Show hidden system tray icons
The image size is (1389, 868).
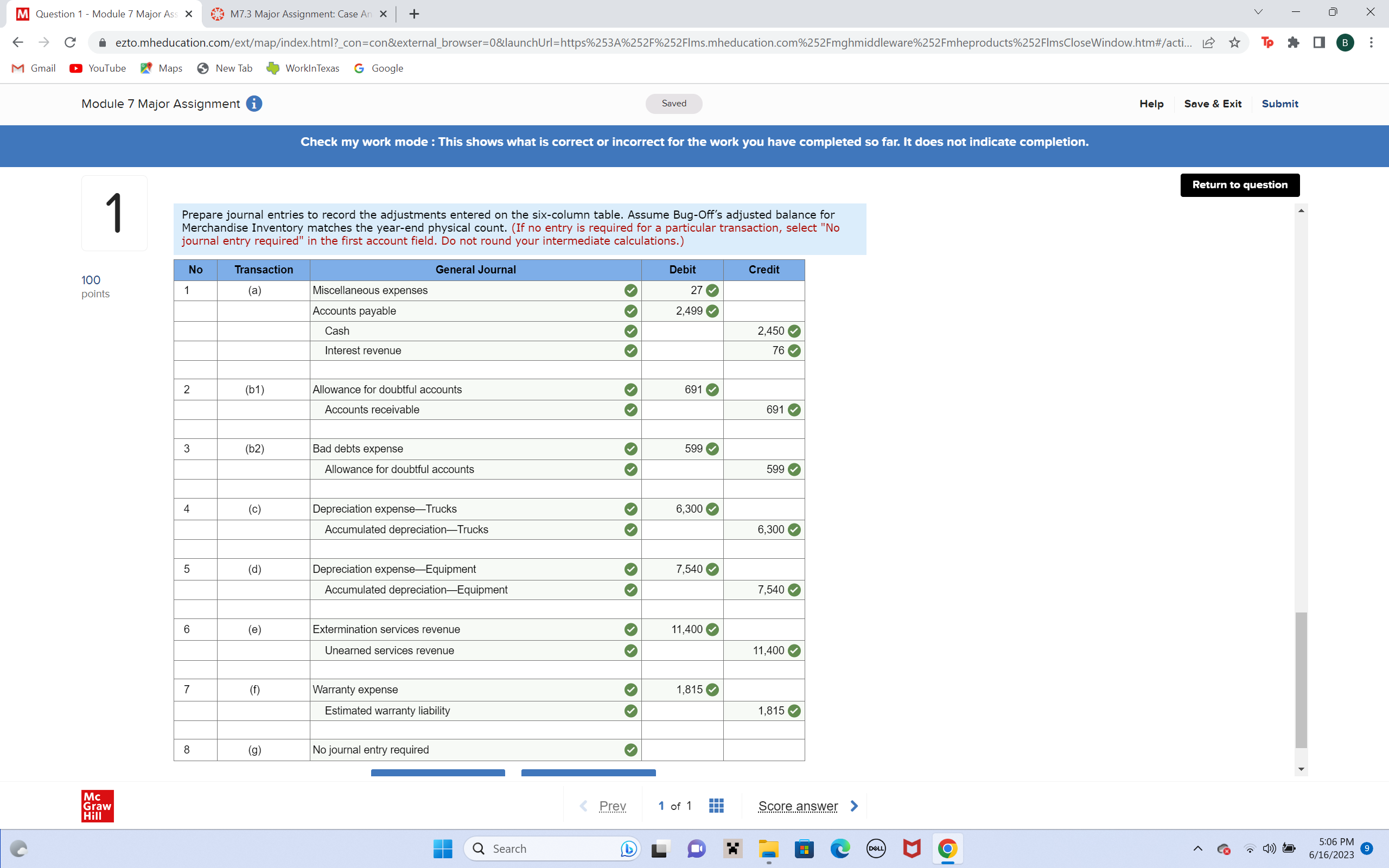tap(1198, 848)
